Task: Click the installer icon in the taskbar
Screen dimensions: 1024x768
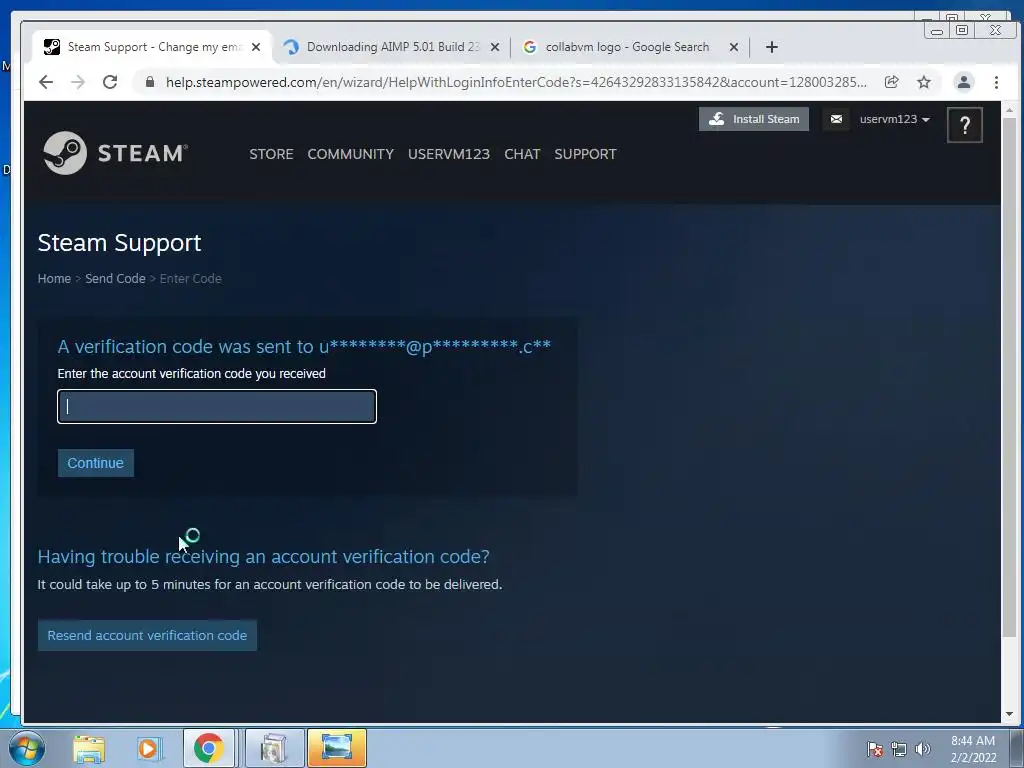Action: [274, 748]
